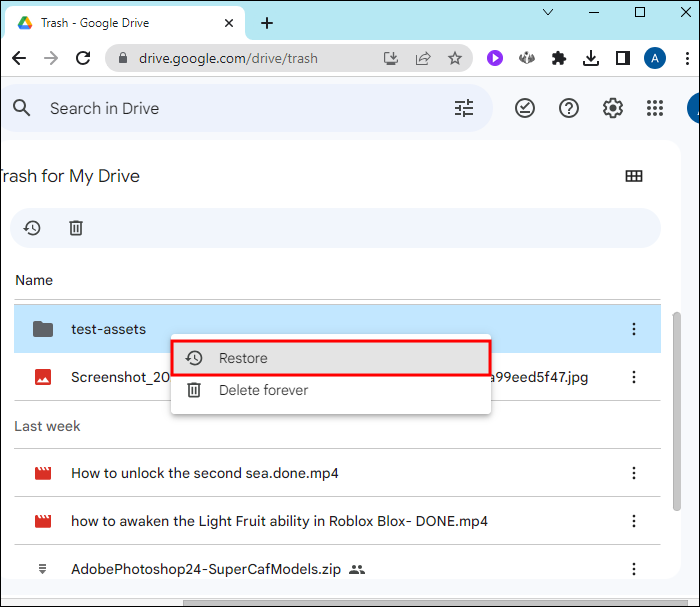Open the Drive help menu icon
This screenshot has height=607, width=700.
point(569,108)
